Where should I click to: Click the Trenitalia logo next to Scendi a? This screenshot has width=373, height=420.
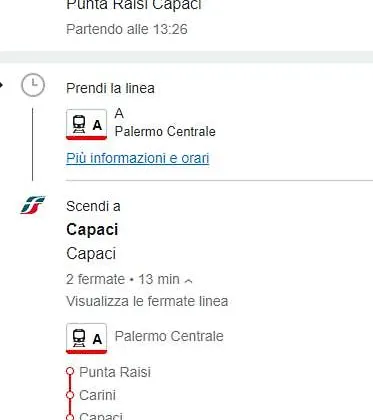tap(33, 205)
